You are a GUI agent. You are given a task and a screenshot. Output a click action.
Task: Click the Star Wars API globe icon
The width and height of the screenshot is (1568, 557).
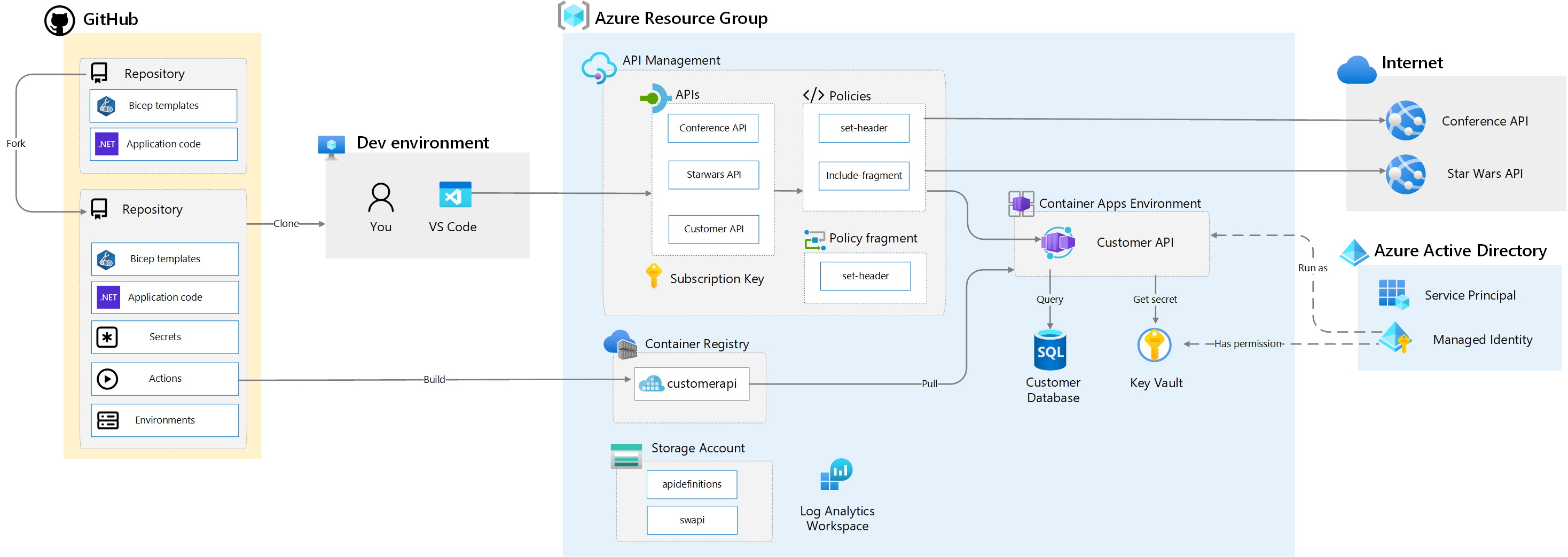point(1405,174)
